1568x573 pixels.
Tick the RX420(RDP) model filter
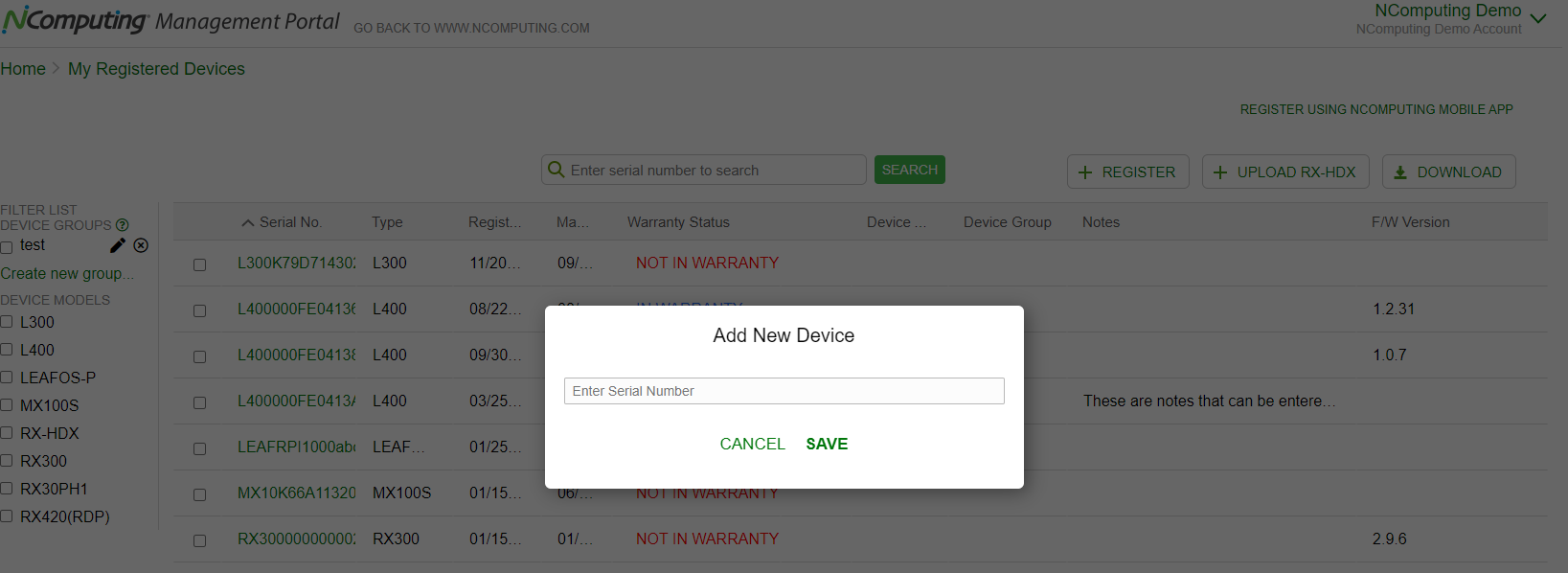[x=7, y=516]
